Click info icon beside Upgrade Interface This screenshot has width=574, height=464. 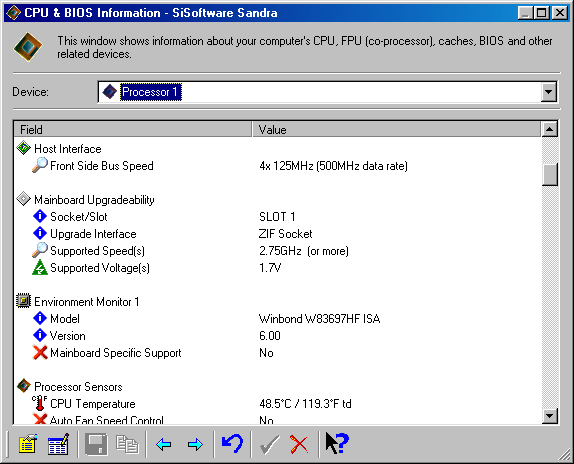40,233
